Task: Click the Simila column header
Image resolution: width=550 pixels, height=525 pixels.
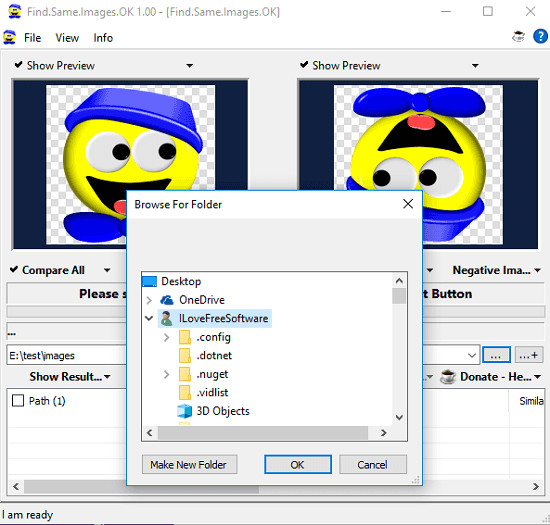Action: (x=531, y=401)
